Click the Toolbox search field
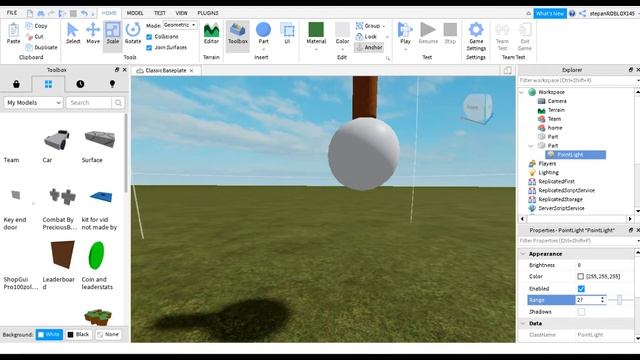 [x=89, y=103]
